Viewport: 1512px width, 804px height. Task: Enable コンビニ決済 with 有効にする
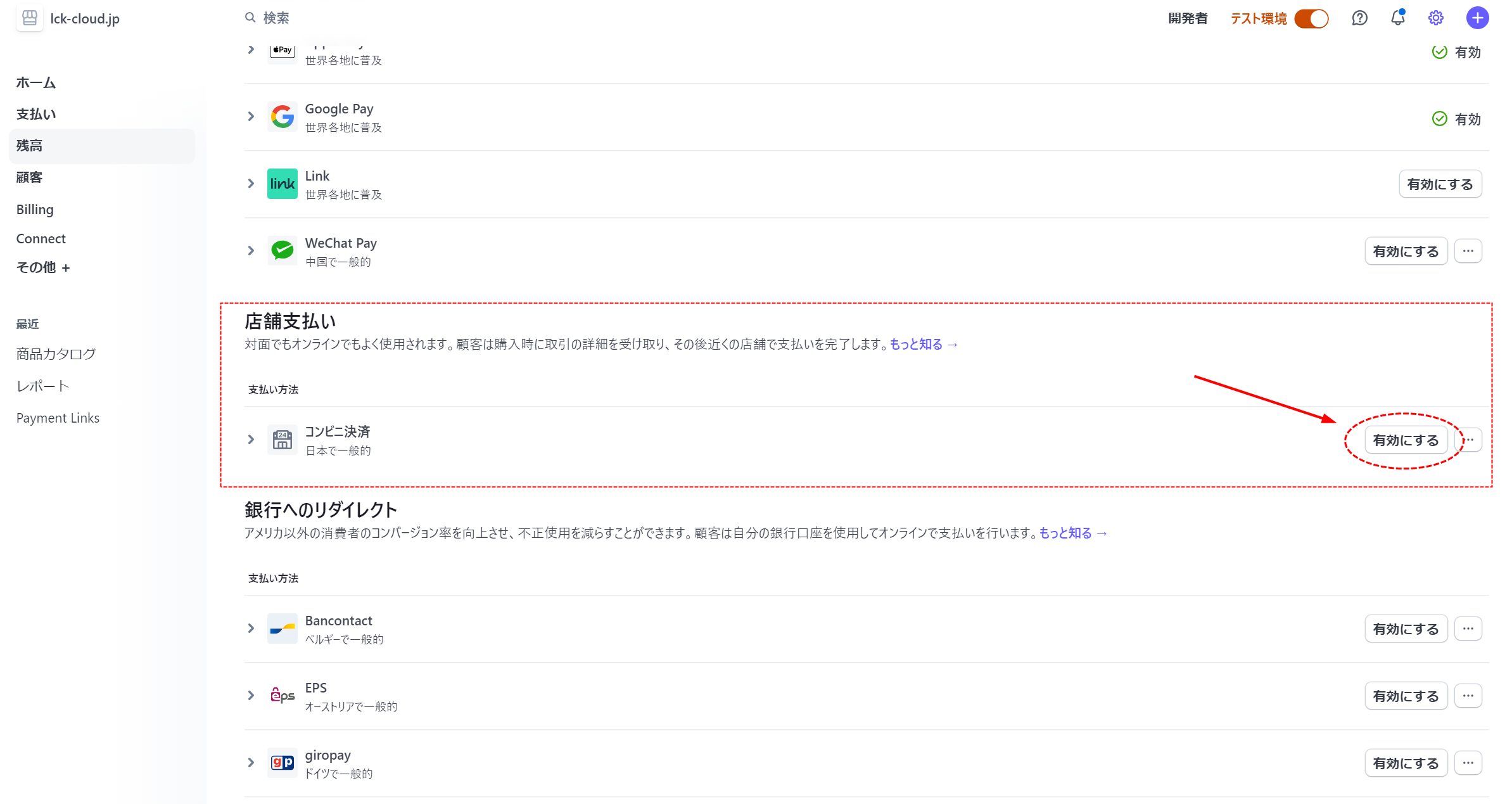[1406, 440]
